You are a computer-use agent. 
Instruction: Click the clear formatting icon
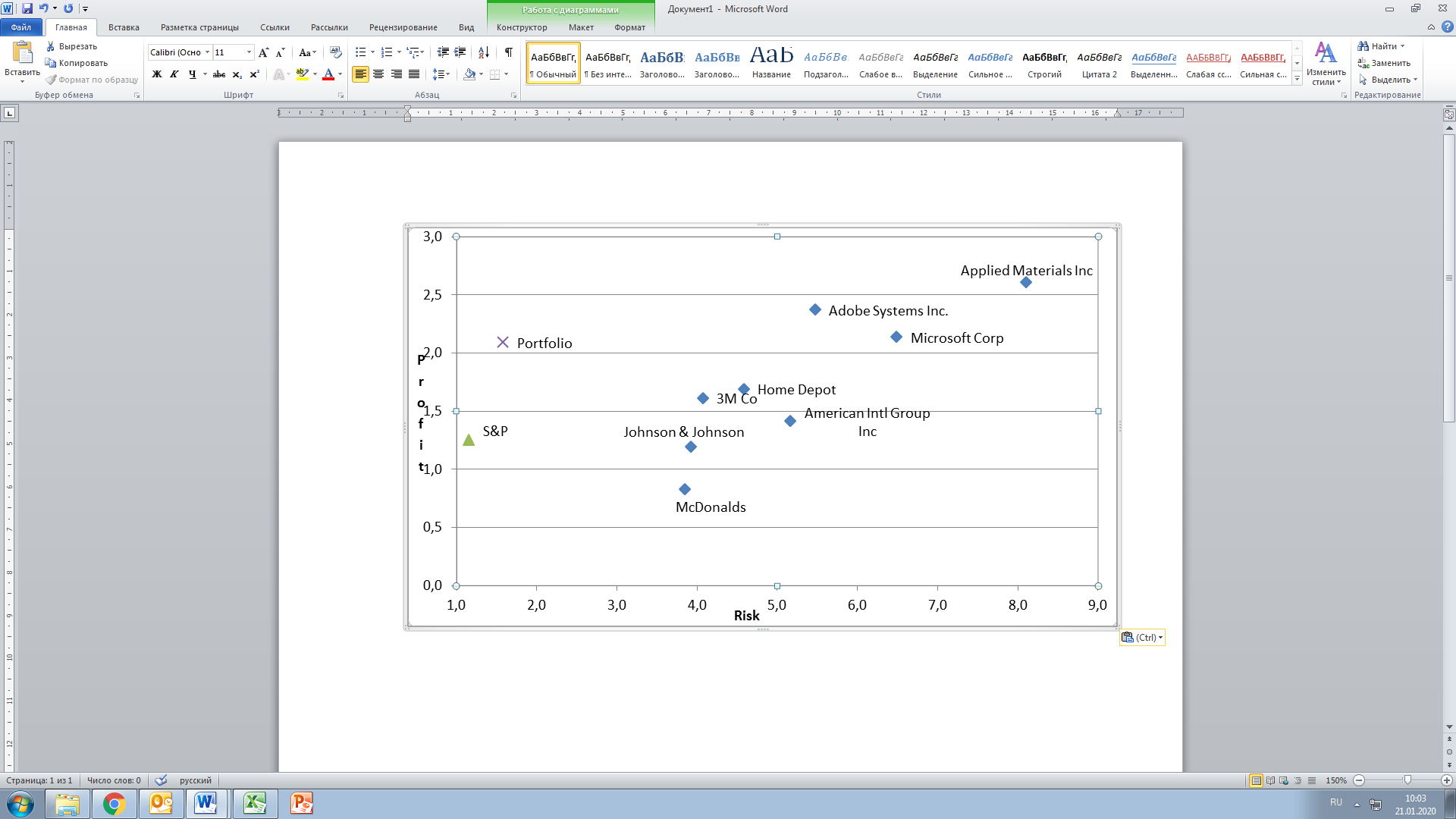point(335,52)
